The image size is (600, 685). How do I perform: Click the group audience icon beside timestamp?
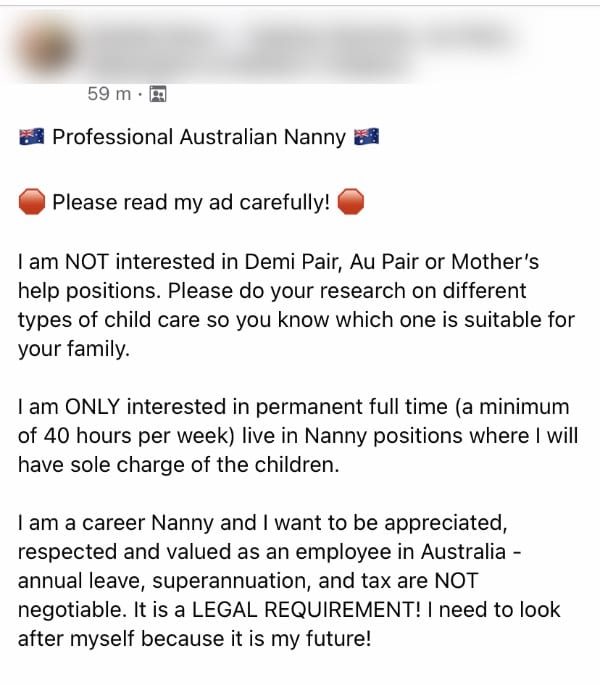[x=157, y=95]
